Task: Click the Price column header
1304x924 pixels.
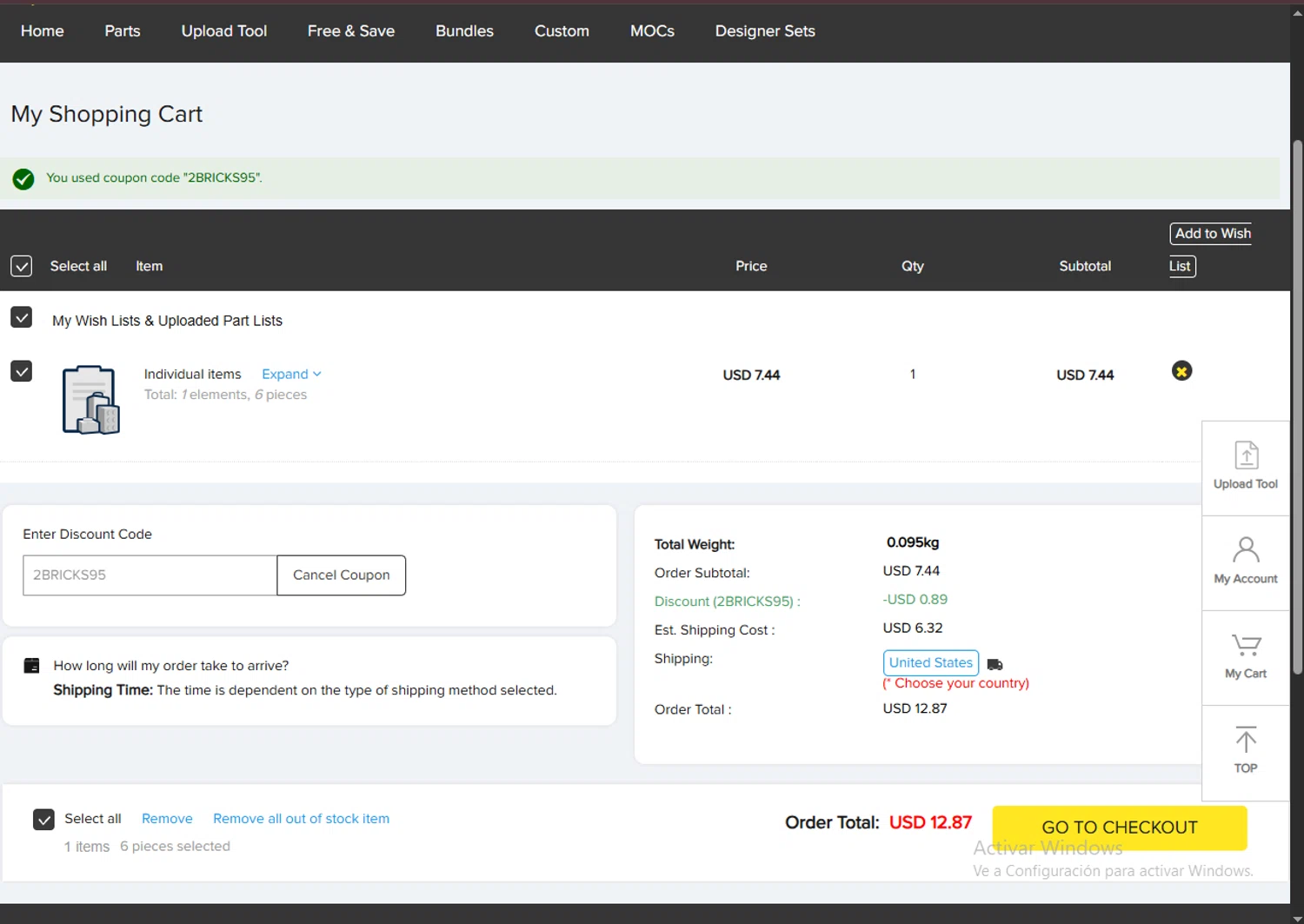Action: coord(751,266)
